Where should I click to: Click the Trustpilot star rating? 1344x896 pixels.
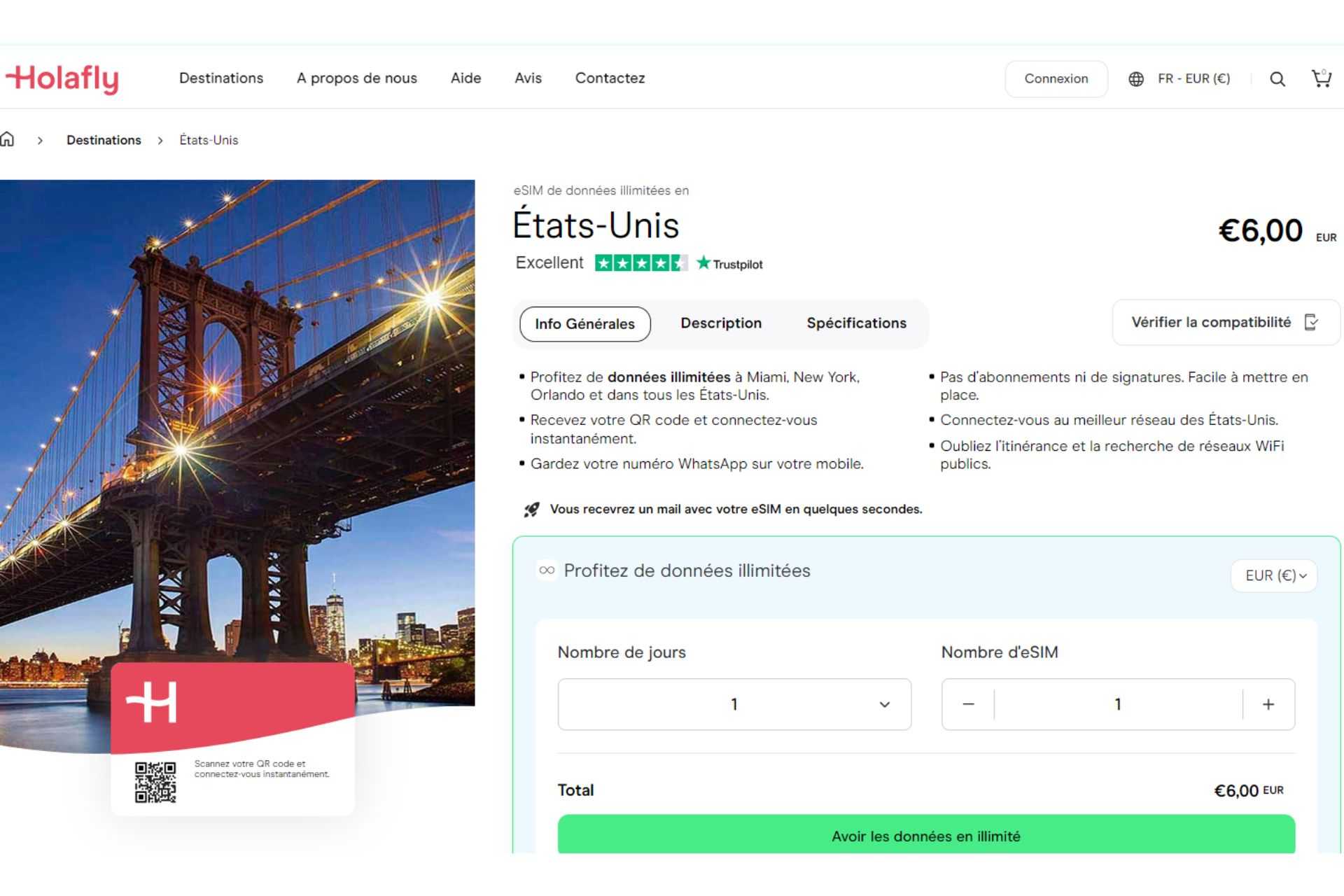tap(640, 263)
